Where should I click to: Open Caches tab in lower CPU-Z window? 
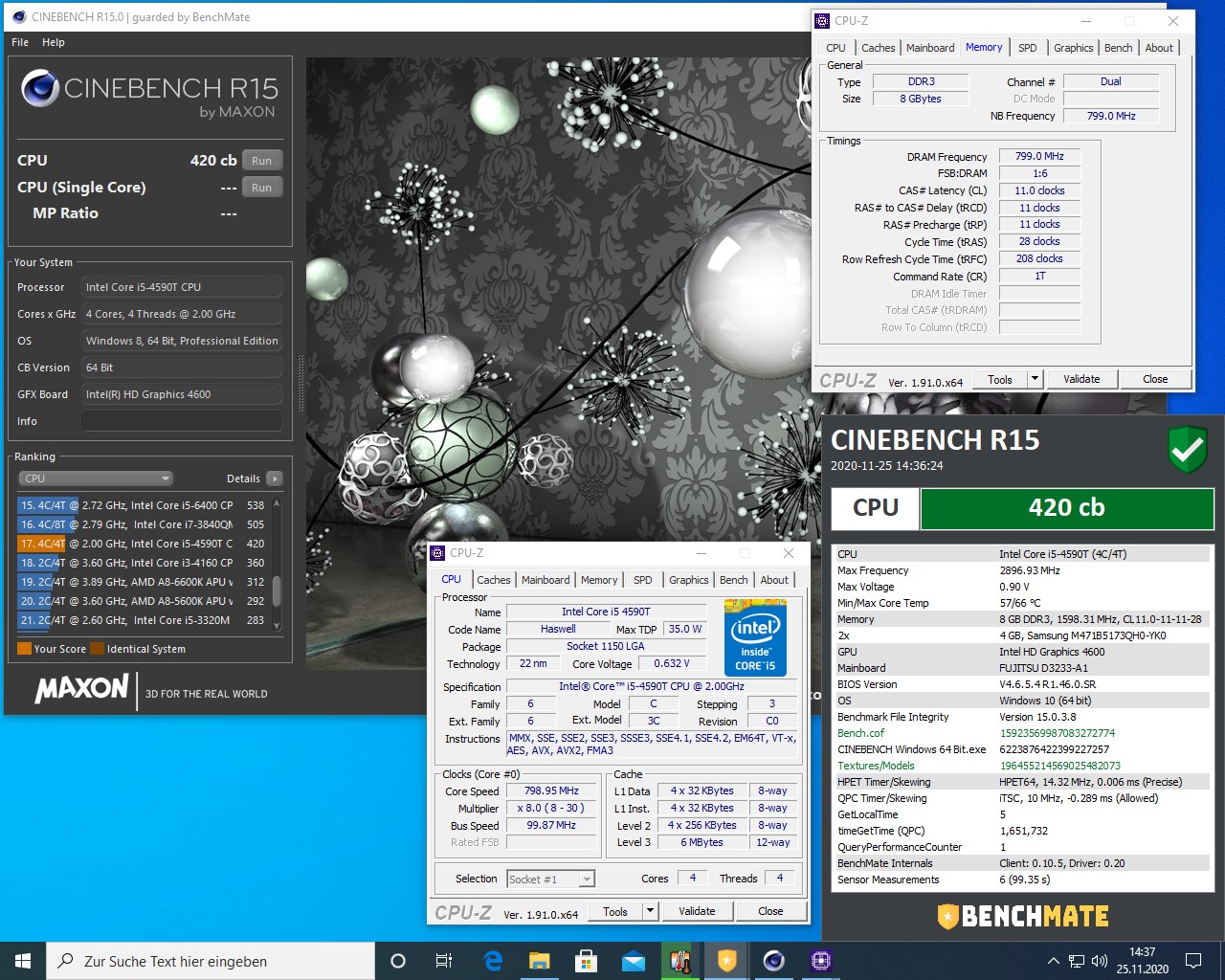pyautogui.click(x=494, y=580)
